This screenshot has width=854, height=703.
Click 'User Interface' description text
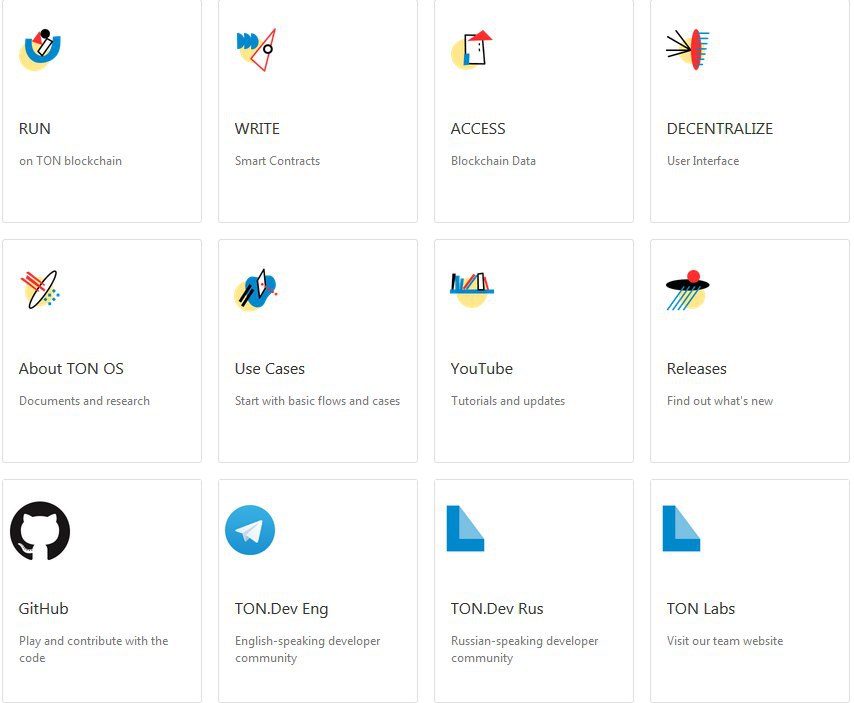click(x=703, y=161)
